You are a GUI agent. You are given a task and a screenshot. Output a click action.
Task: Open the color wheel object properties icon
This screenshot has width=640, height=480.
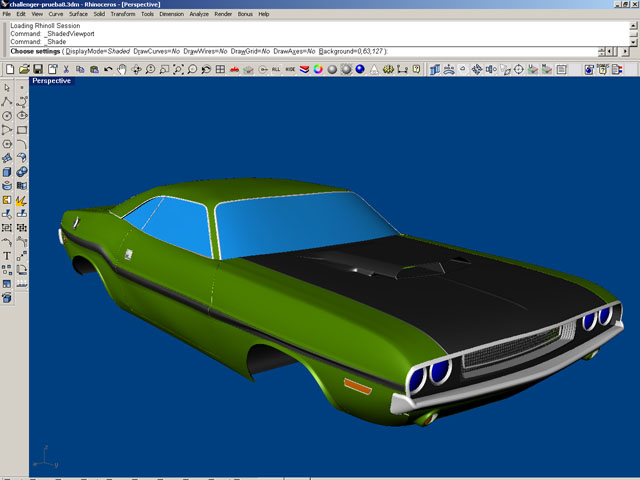[318, 69]
